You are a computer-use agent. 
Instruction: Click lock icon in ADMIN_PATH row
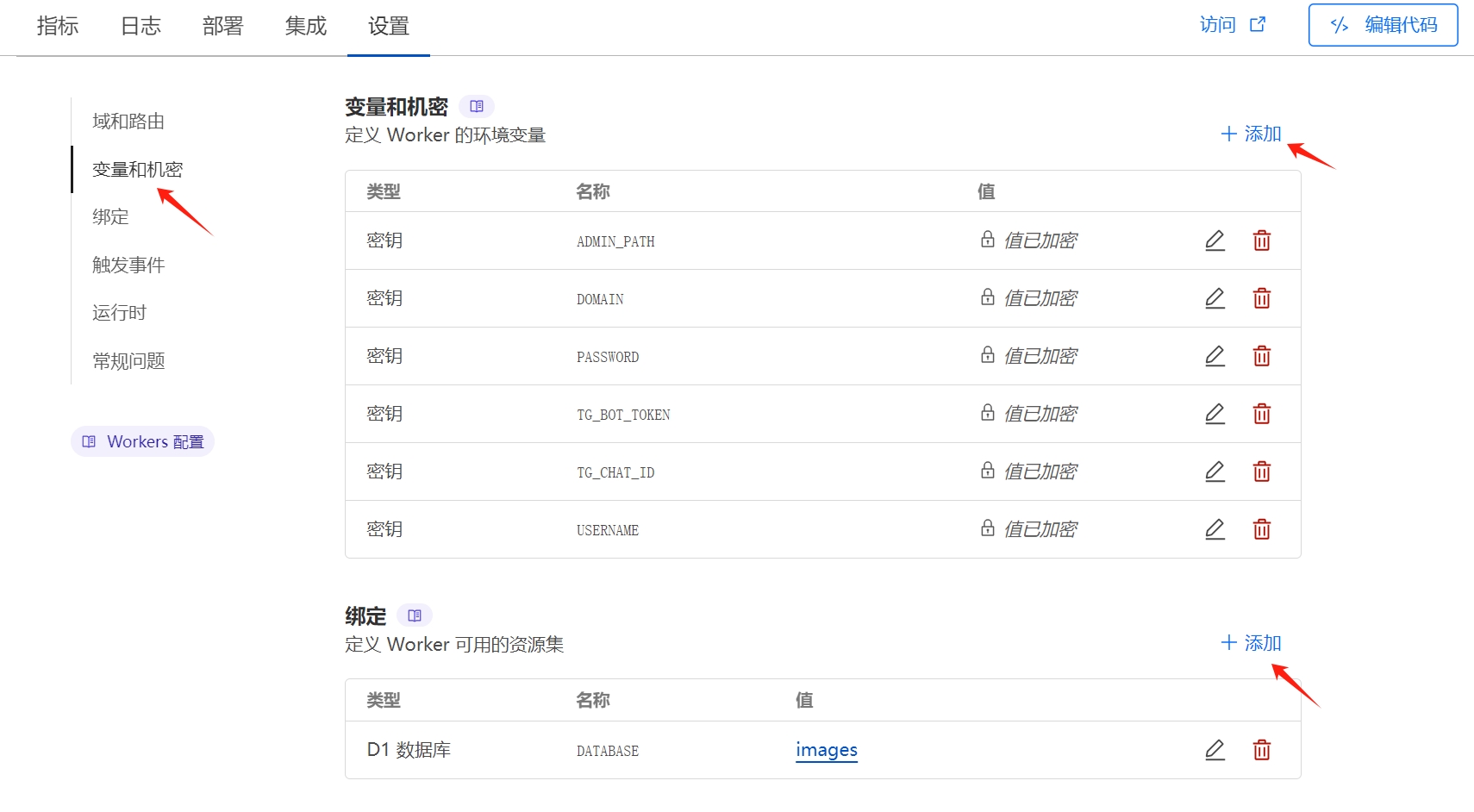point(988,239)
